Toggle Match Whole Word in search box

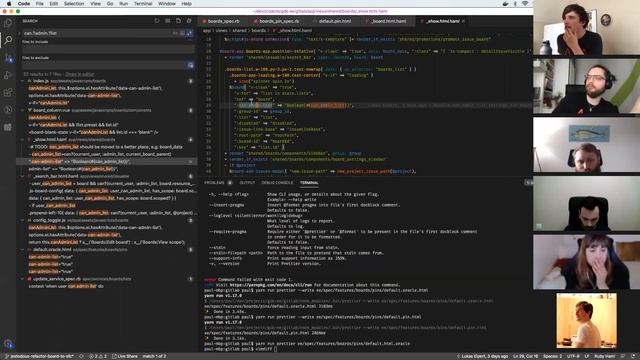pyautogui.click(x=182, y=33)
